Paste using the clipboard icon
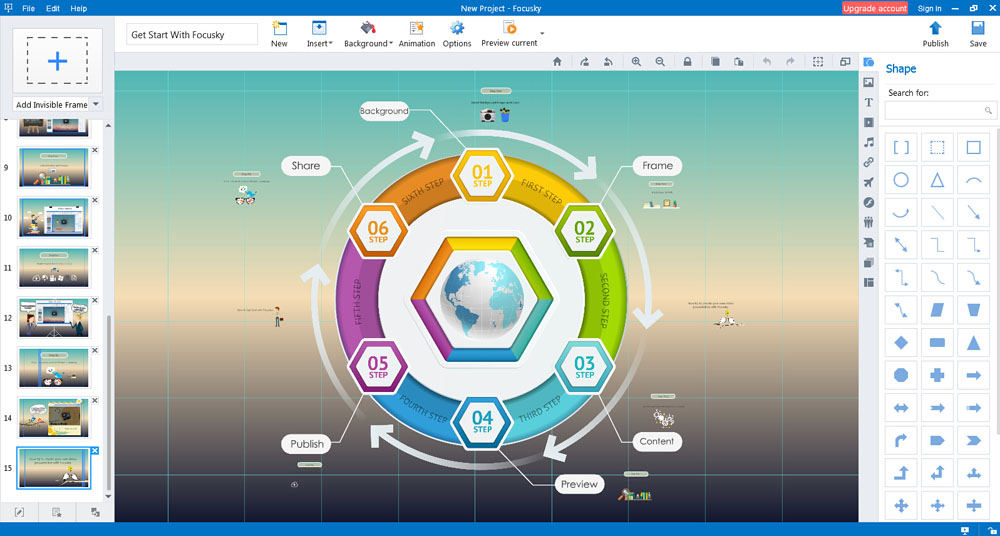The height and width of the screenshot is (536, 1000). (x=739, y=62)
